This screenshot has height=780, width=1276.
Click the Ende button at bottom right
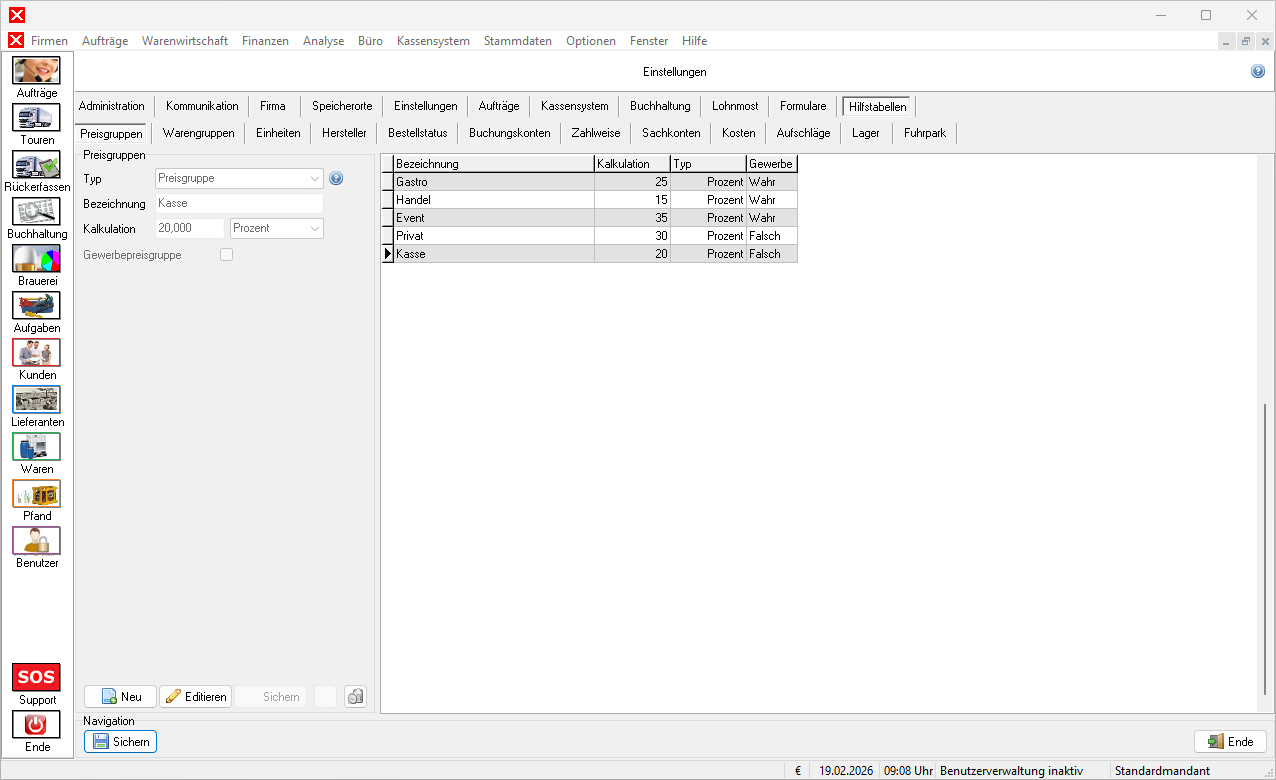pyautogui.click(x=1230, y=742)
